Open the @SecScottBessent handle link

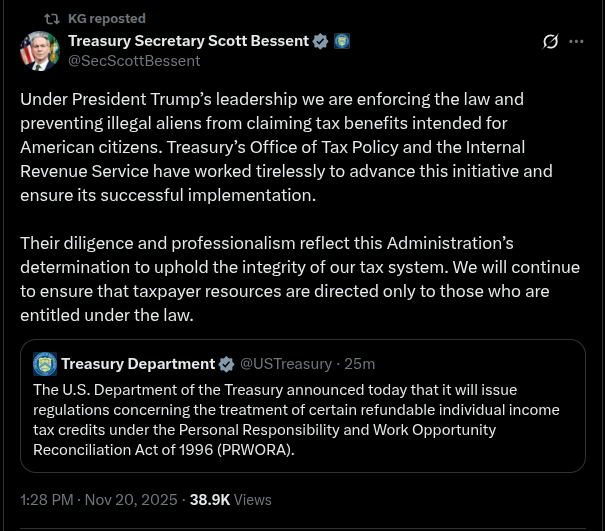[134, 61]
